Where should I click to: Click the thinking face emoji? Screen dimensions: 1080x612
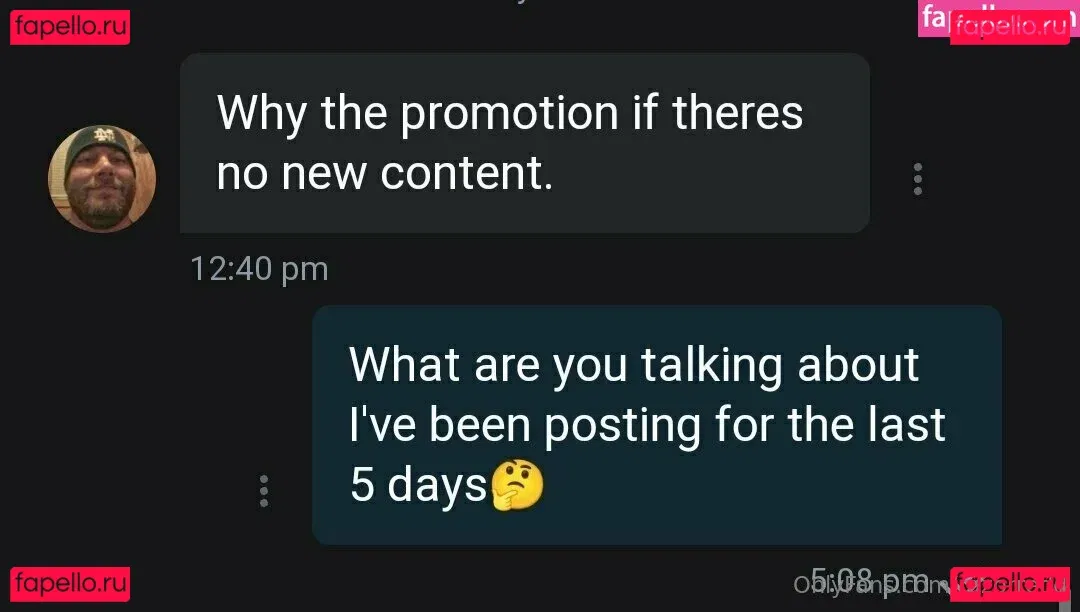point(517,486)
